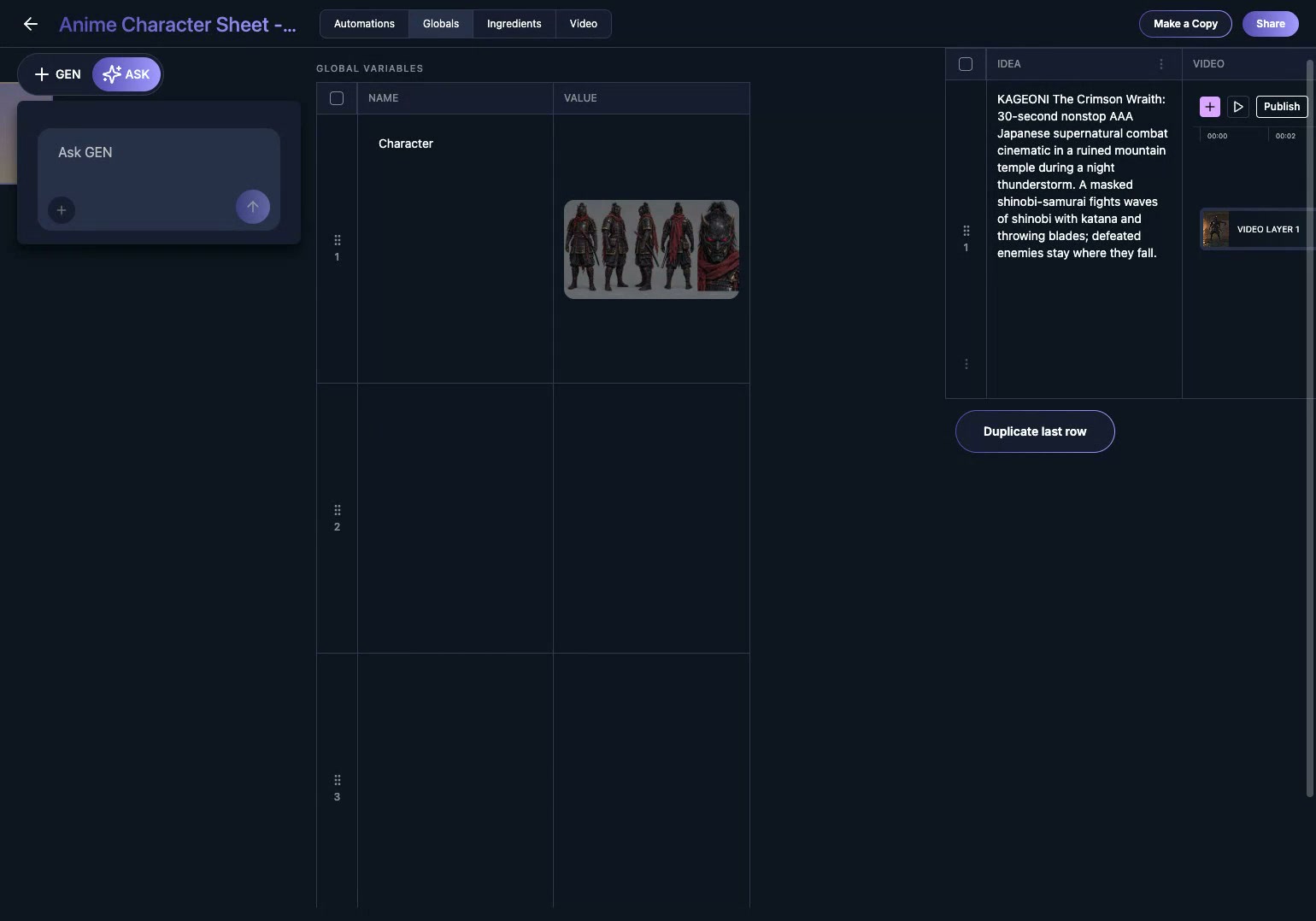Add a video layer with purple plus
The width and height of the screenshot is (1316, 921).
point(1210,107)
